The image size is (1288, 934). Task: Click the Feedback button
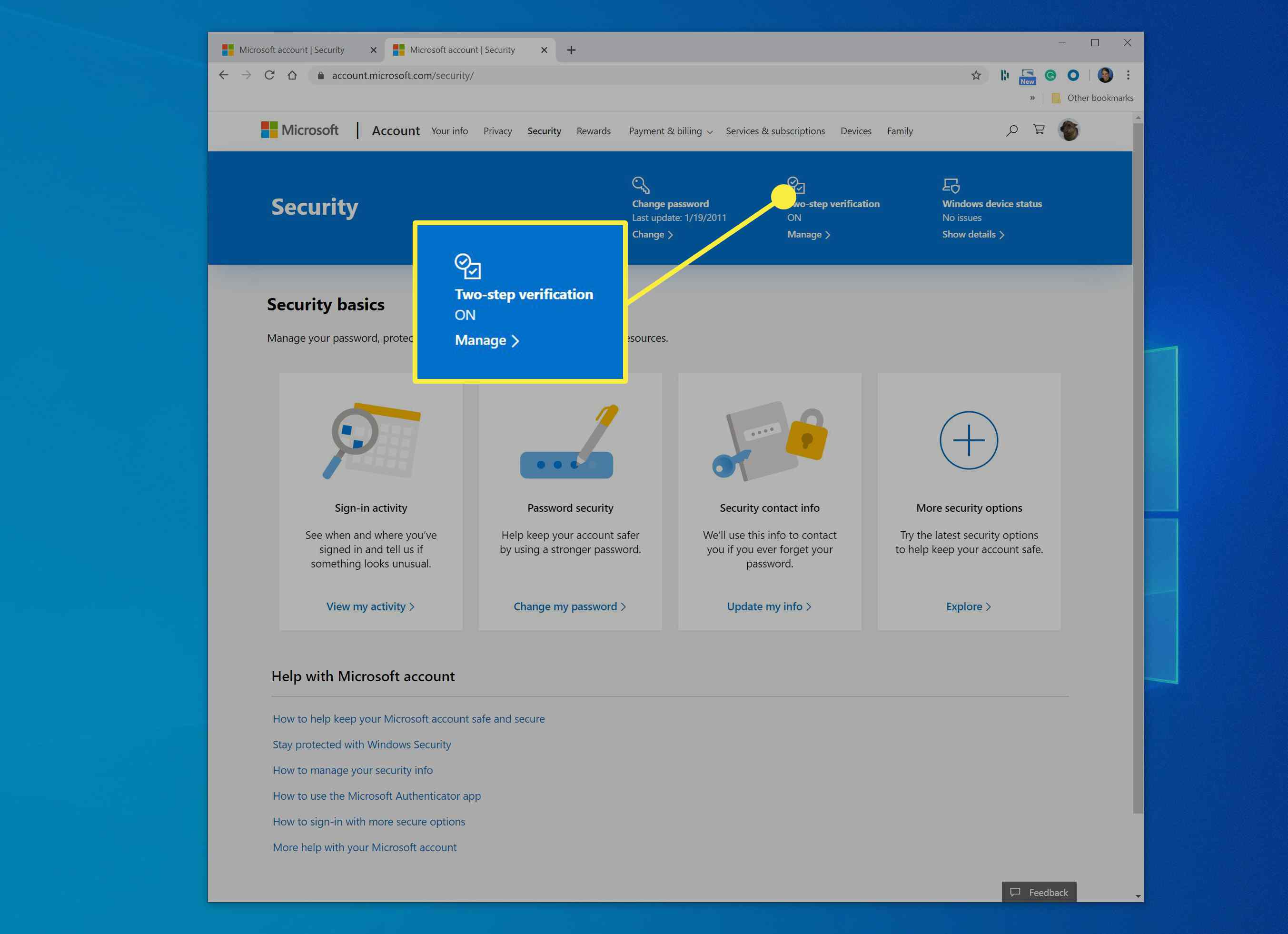tap(1039, 892)
